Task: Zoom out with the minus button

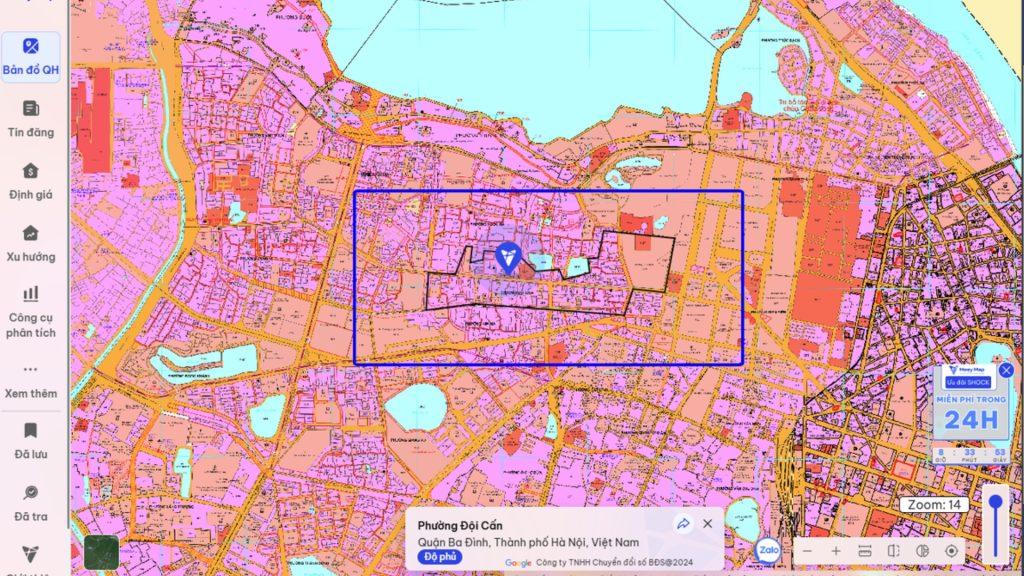Action: point(809,551)
